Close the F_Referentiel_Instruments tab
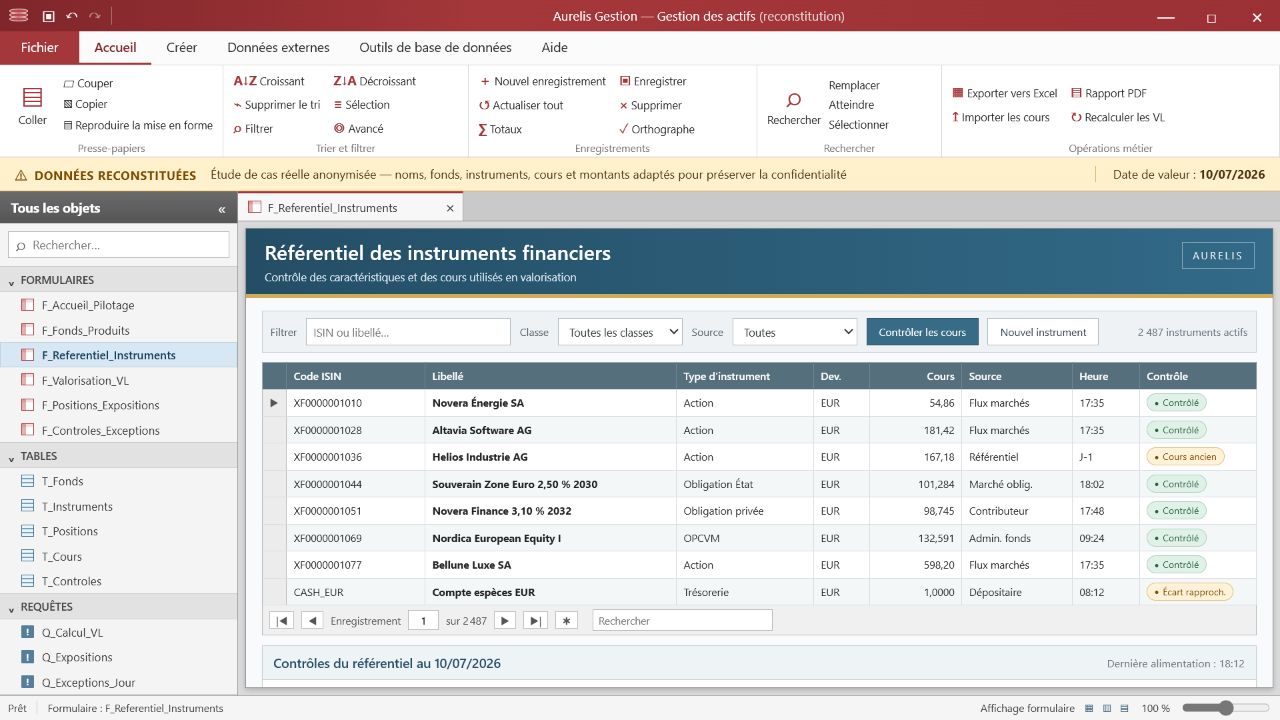This screenshot has width=1280, height=720. coord(450,208)
